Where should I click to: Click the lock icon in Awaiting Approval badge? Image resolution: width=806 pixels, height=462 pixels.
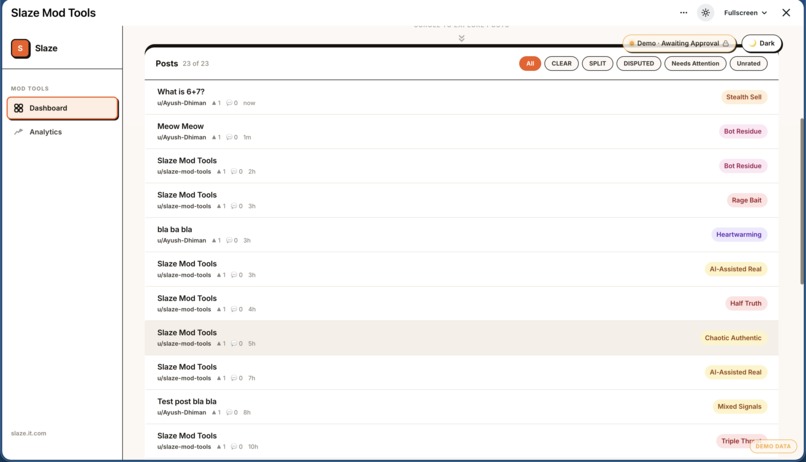pyautogui.click(x=726, y=43)
